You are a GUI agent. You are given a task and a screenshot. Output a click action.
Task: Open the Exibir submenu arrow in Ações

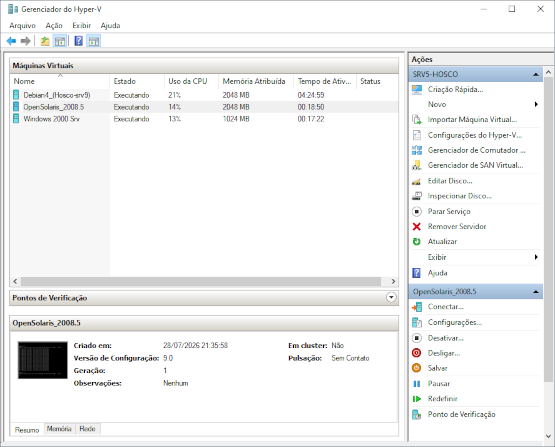click(536, 257)
